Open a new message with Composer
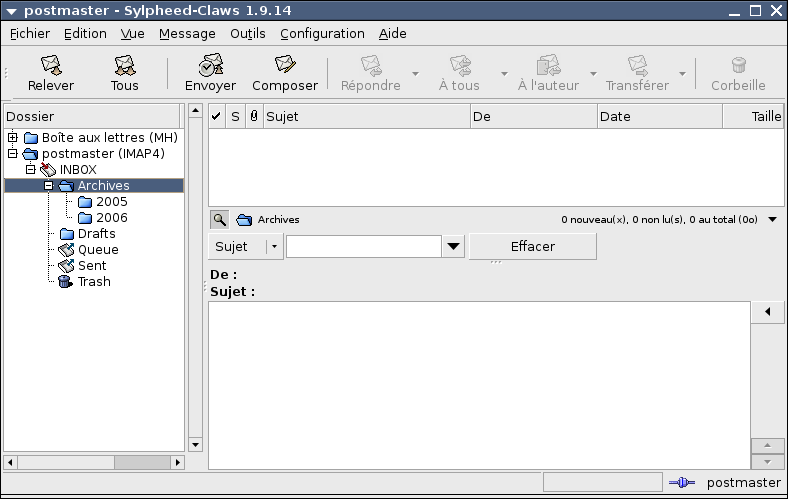Image resolution: width=788 pixels, height=499 pixels. click(285, 65)
